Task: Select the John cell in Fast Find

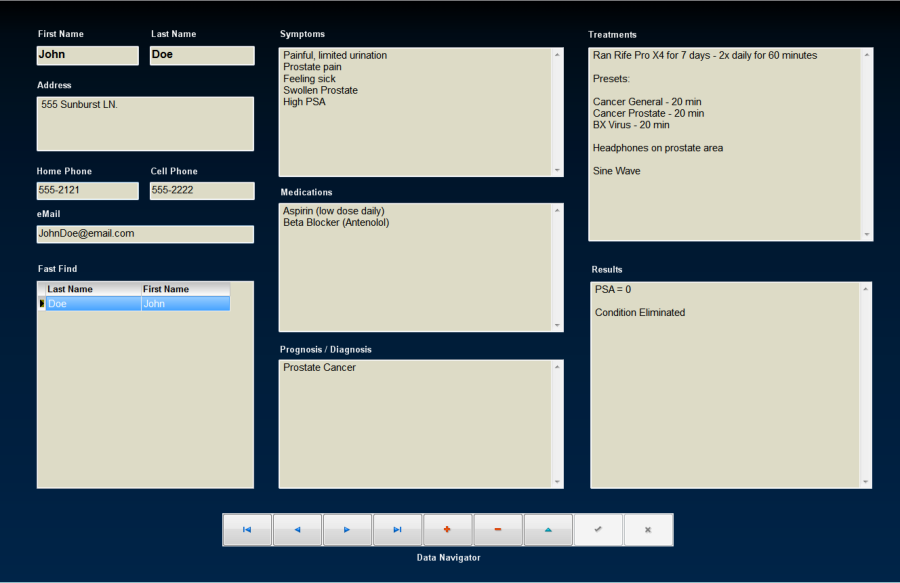Action: coord(185,304)
